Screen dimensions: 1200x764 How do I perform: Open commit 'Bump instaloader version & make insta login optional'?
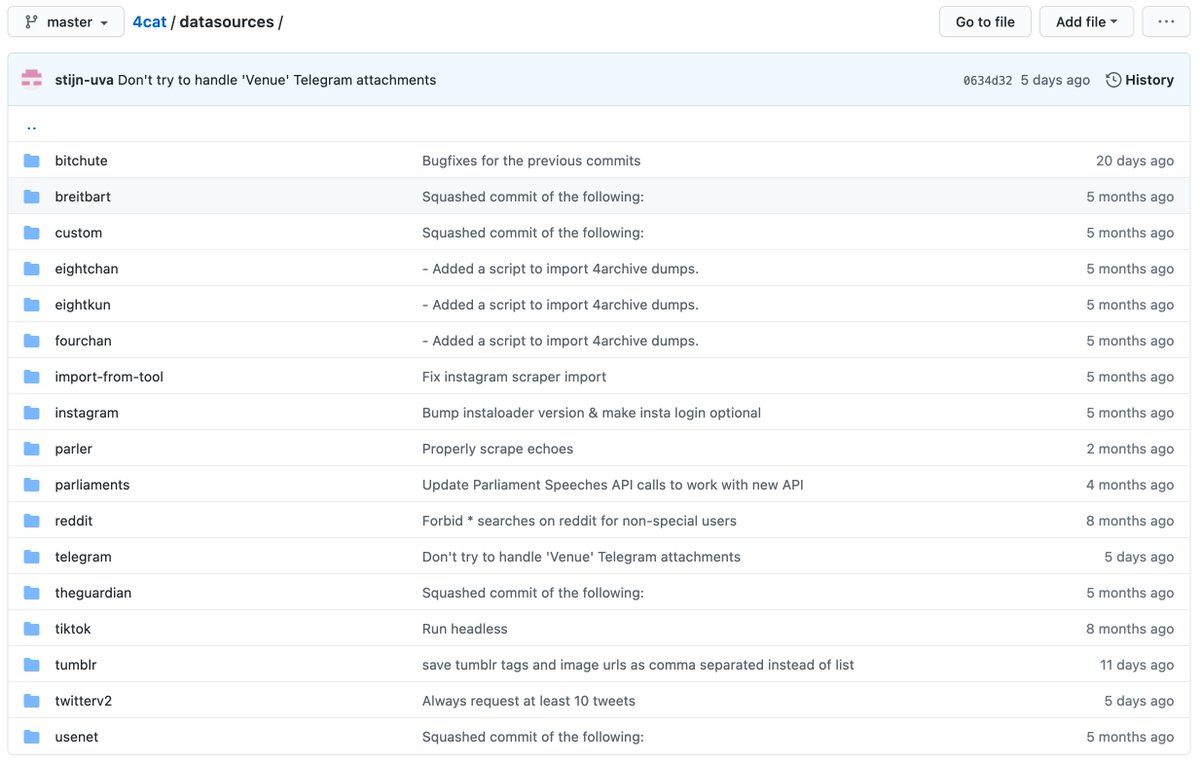click(x=591, y=413)
